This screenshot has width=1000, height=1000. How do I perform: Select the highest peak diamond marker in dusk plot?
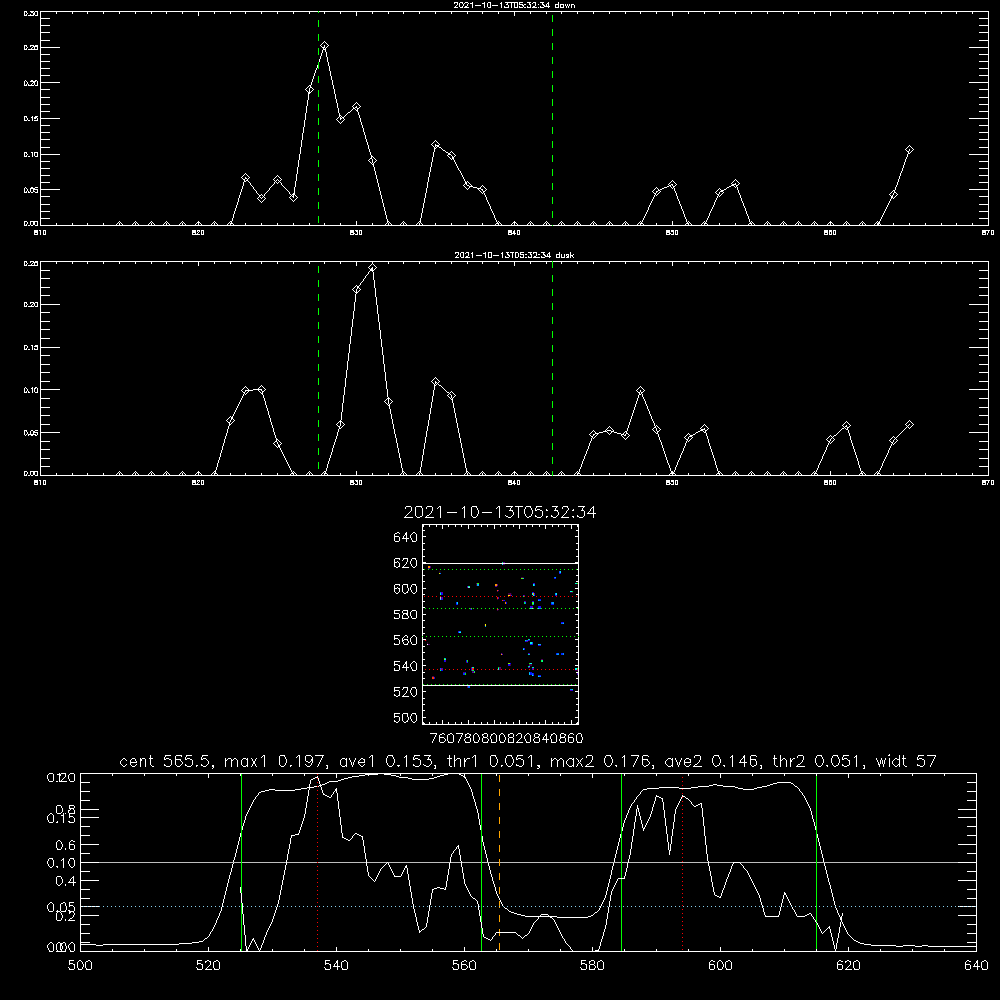tap(372, 268)
